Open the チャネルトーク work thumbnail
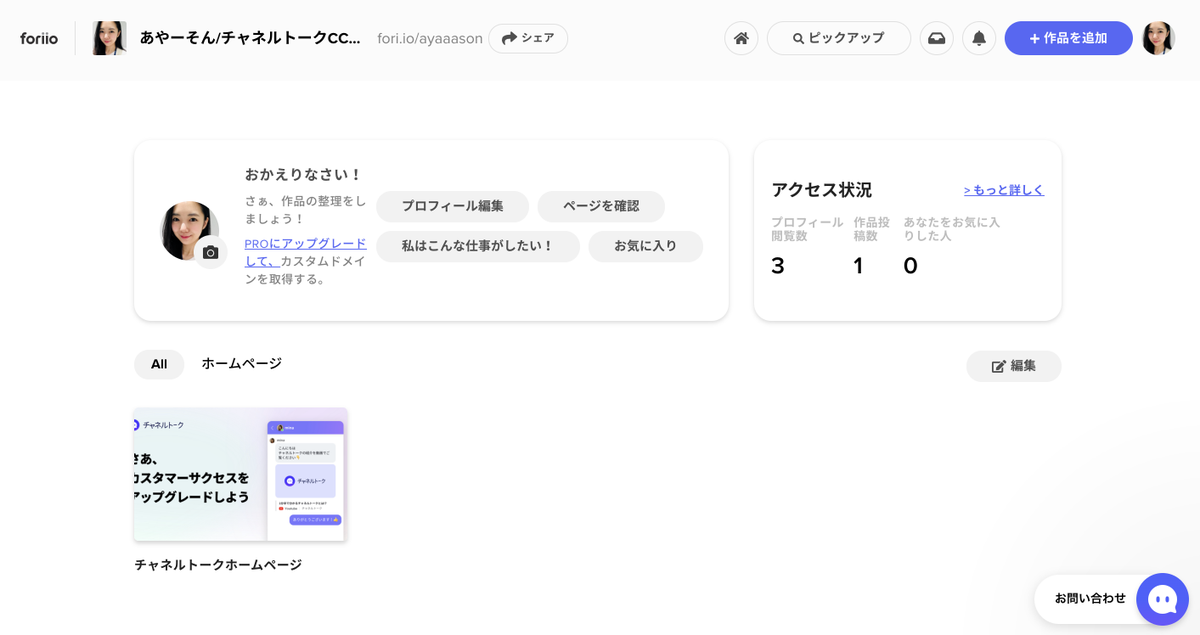 tap(241, 474)
